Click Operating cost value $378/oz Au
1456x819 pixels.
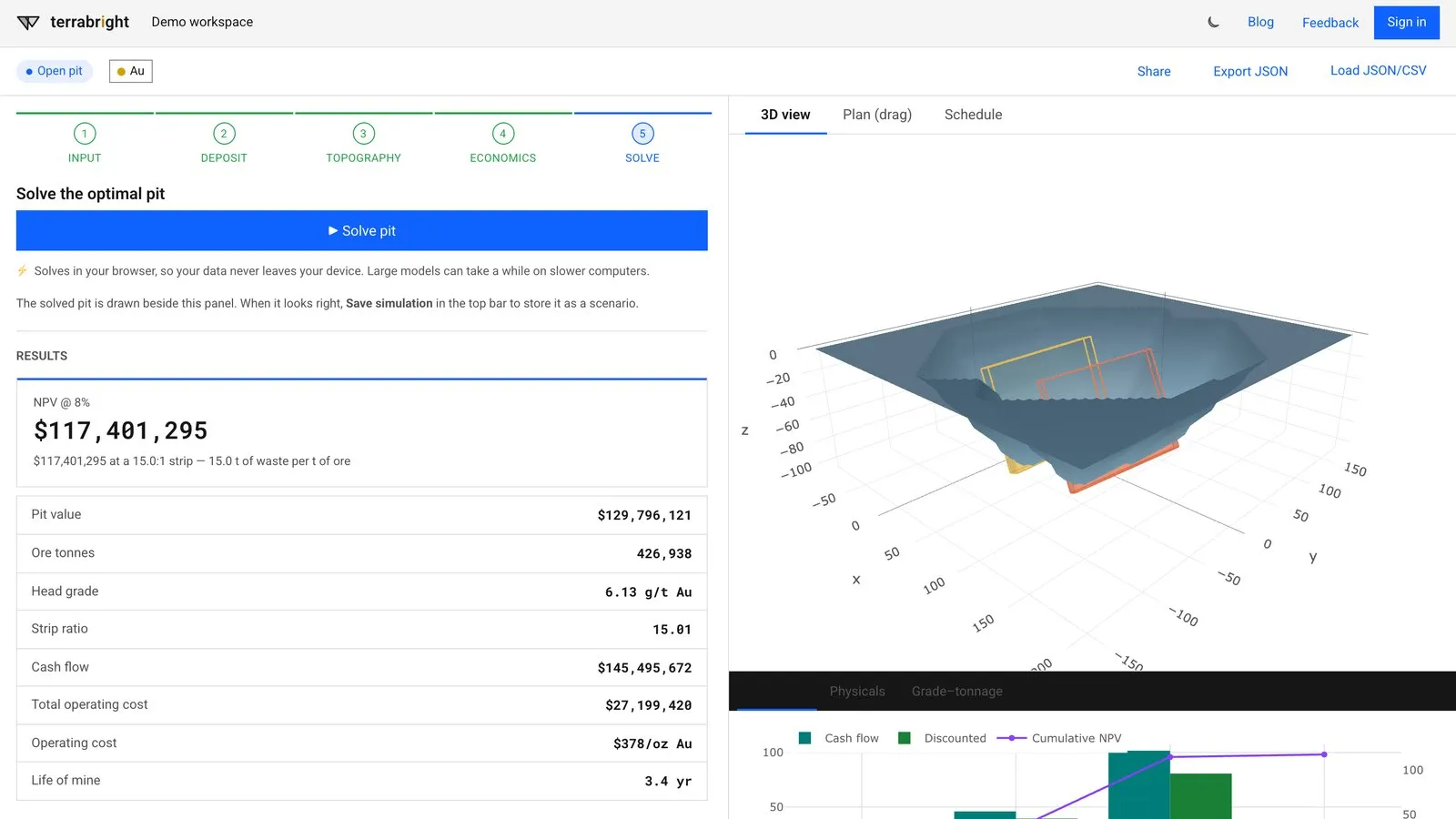(652, 743)
